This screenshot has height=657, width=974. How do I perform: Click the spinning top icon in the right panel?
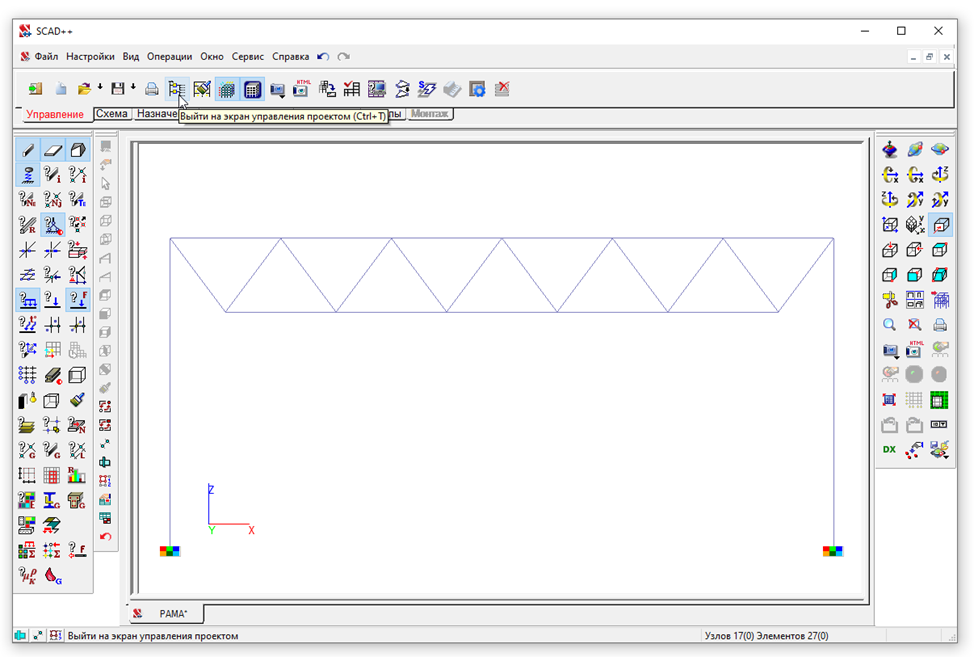890,150
